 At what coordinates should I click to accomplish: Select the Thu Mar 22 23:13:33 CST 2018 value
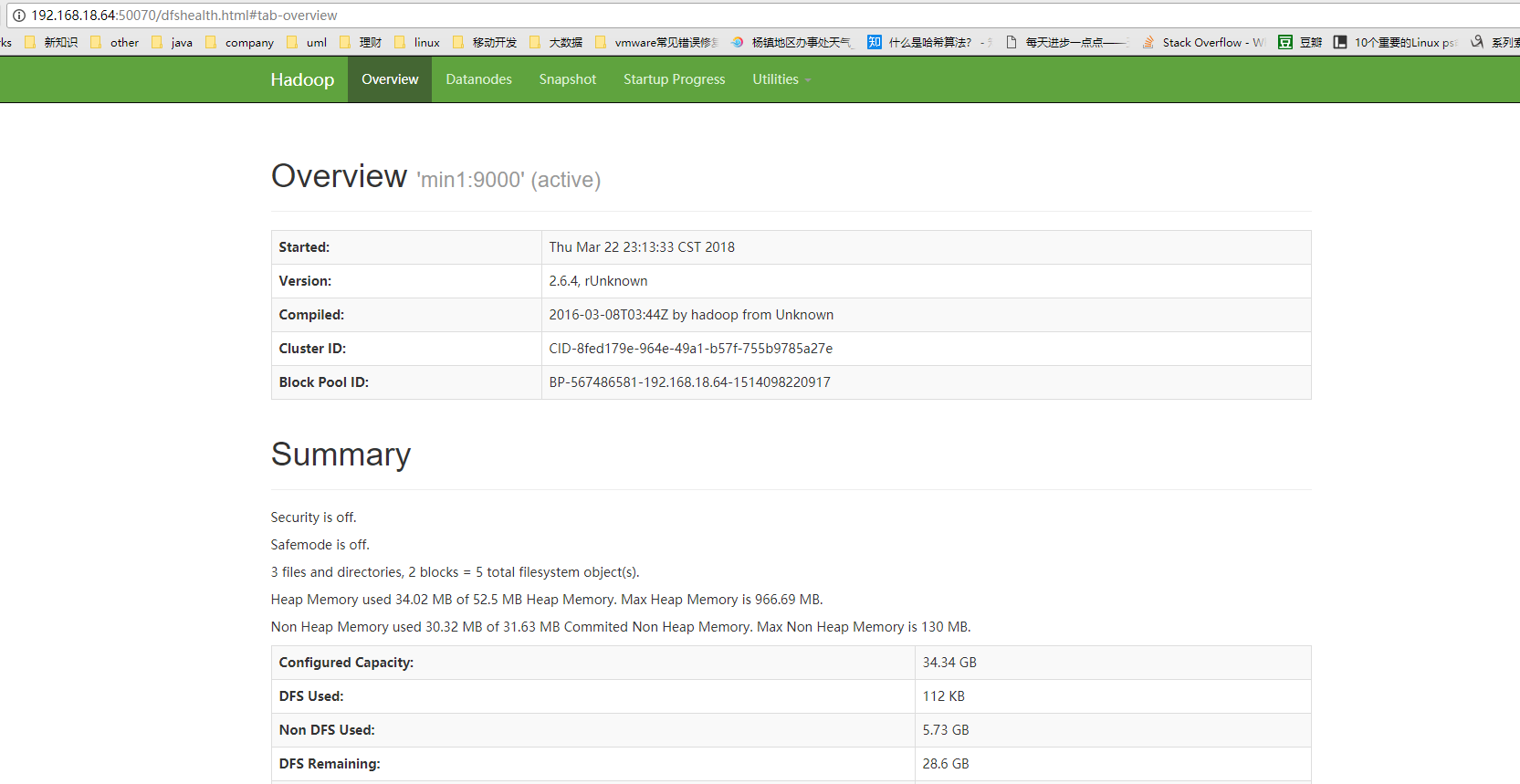pyautogui.click(x=642, y=247)
